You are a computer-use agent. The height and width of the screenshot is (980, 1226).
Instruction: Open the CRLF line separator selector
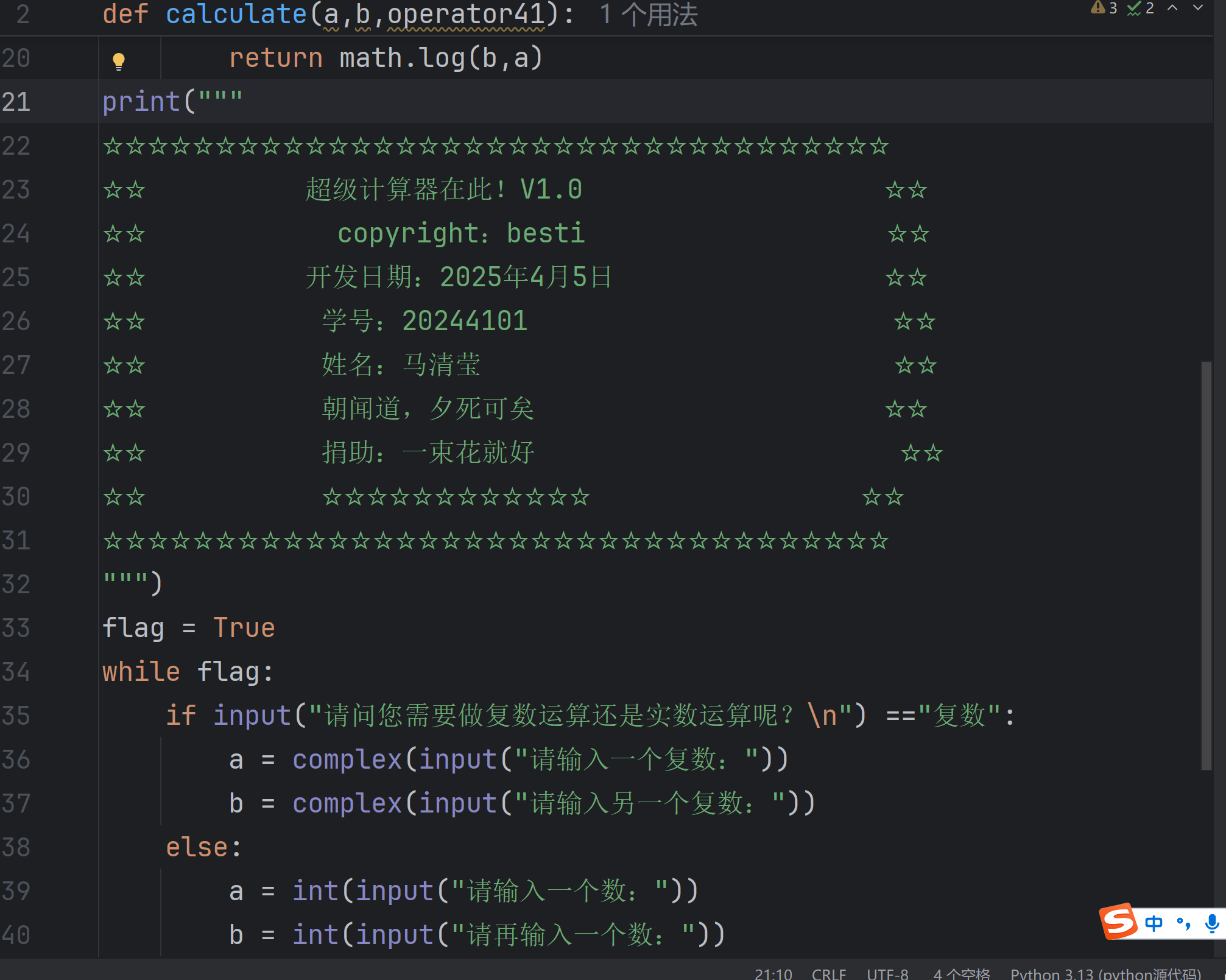[828, 973]
